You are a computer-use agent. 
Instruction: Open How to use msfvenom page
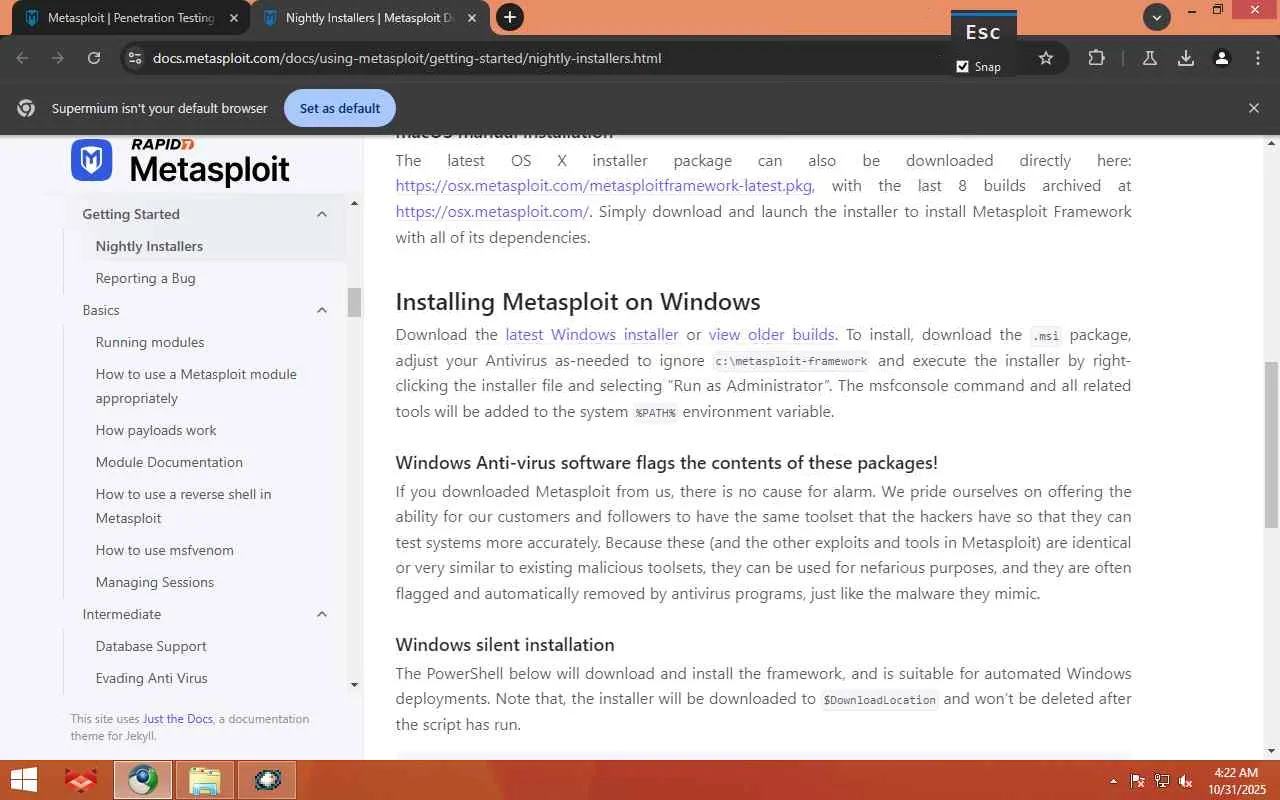[x=164, y=550]
